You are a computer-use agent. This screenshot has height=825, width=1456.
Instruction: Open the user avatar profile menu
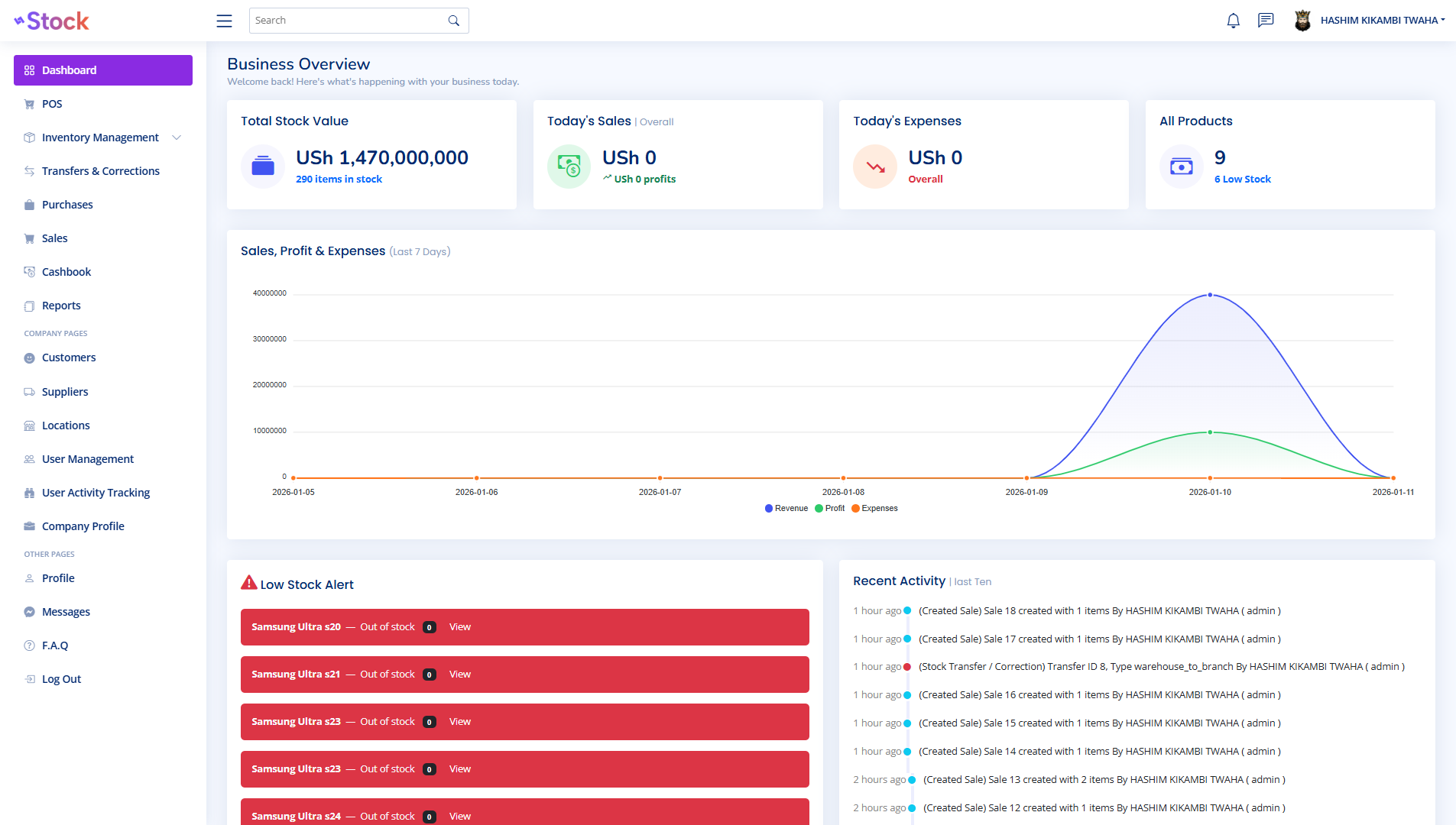tap(1302, 21)
